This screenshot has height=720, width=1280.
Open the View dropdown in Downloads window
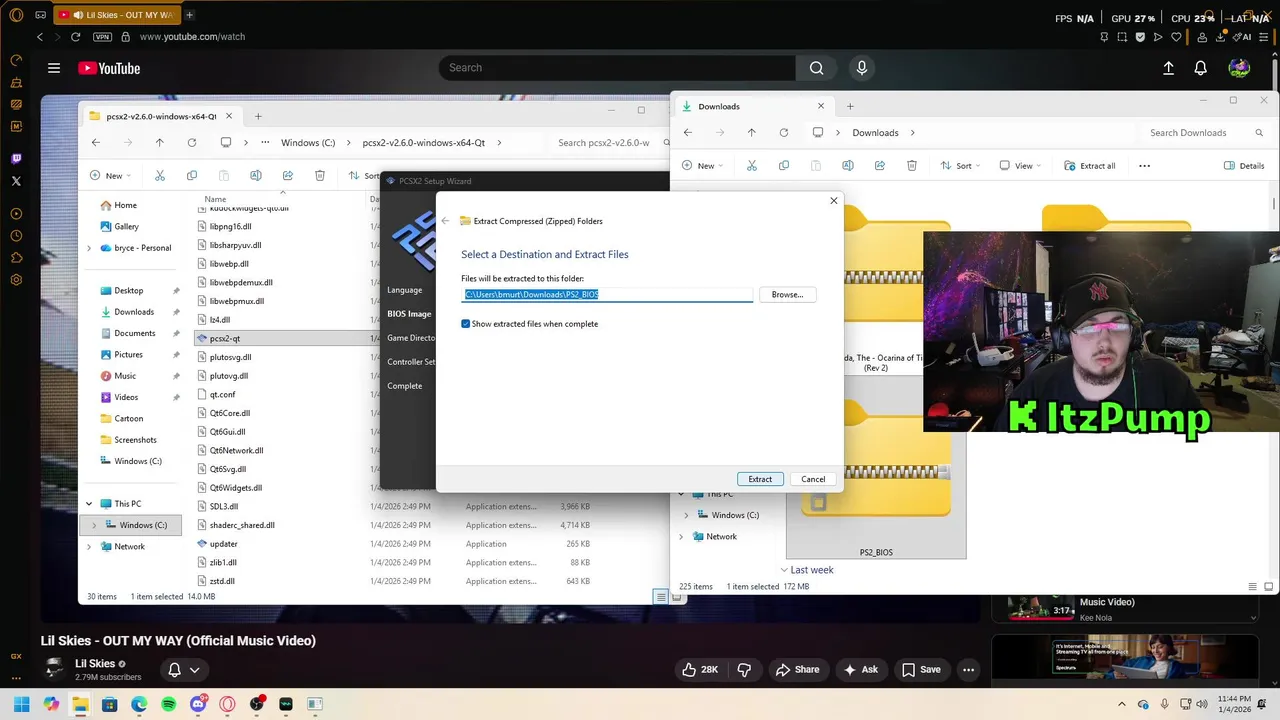coord(1020,166)
